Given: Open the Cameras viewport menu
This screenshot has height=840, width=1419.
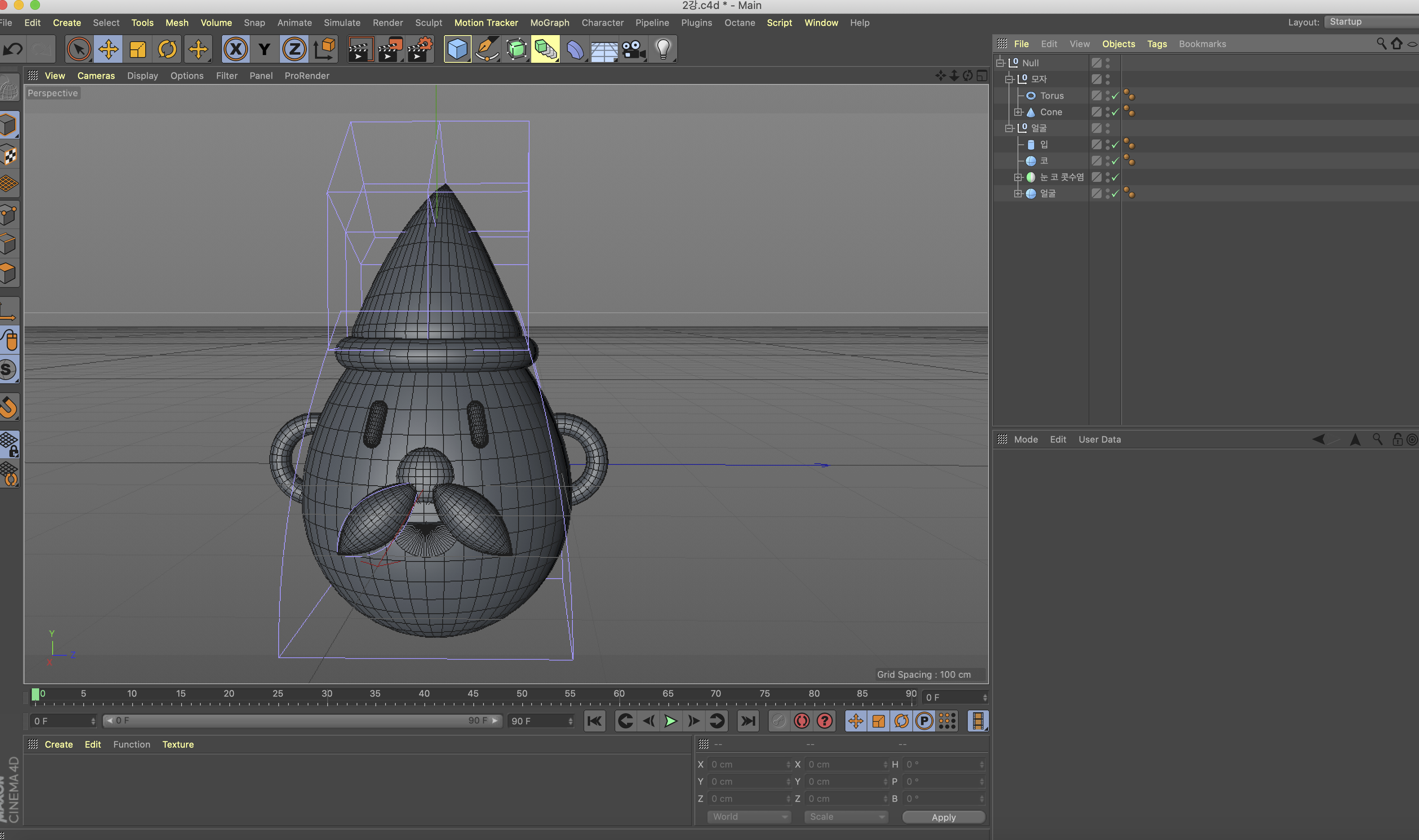Looking at the screenshot, I should pyautogui.click(x=96, y=75).
